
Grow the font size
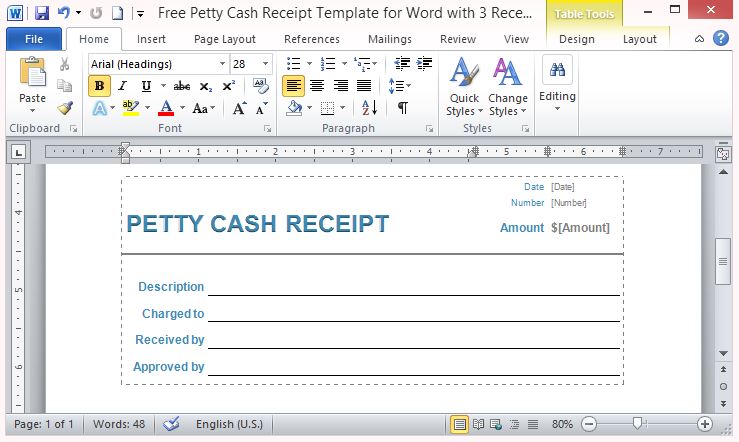pos(239,108)
